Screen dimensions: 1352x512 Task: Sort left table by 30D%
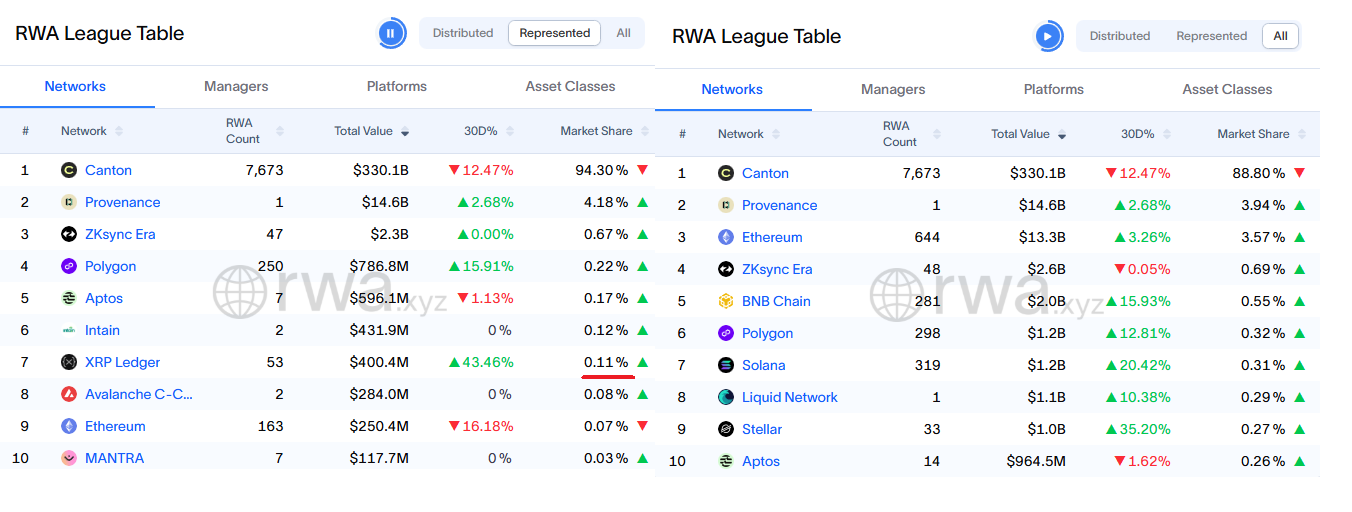[x=489, y=131]
